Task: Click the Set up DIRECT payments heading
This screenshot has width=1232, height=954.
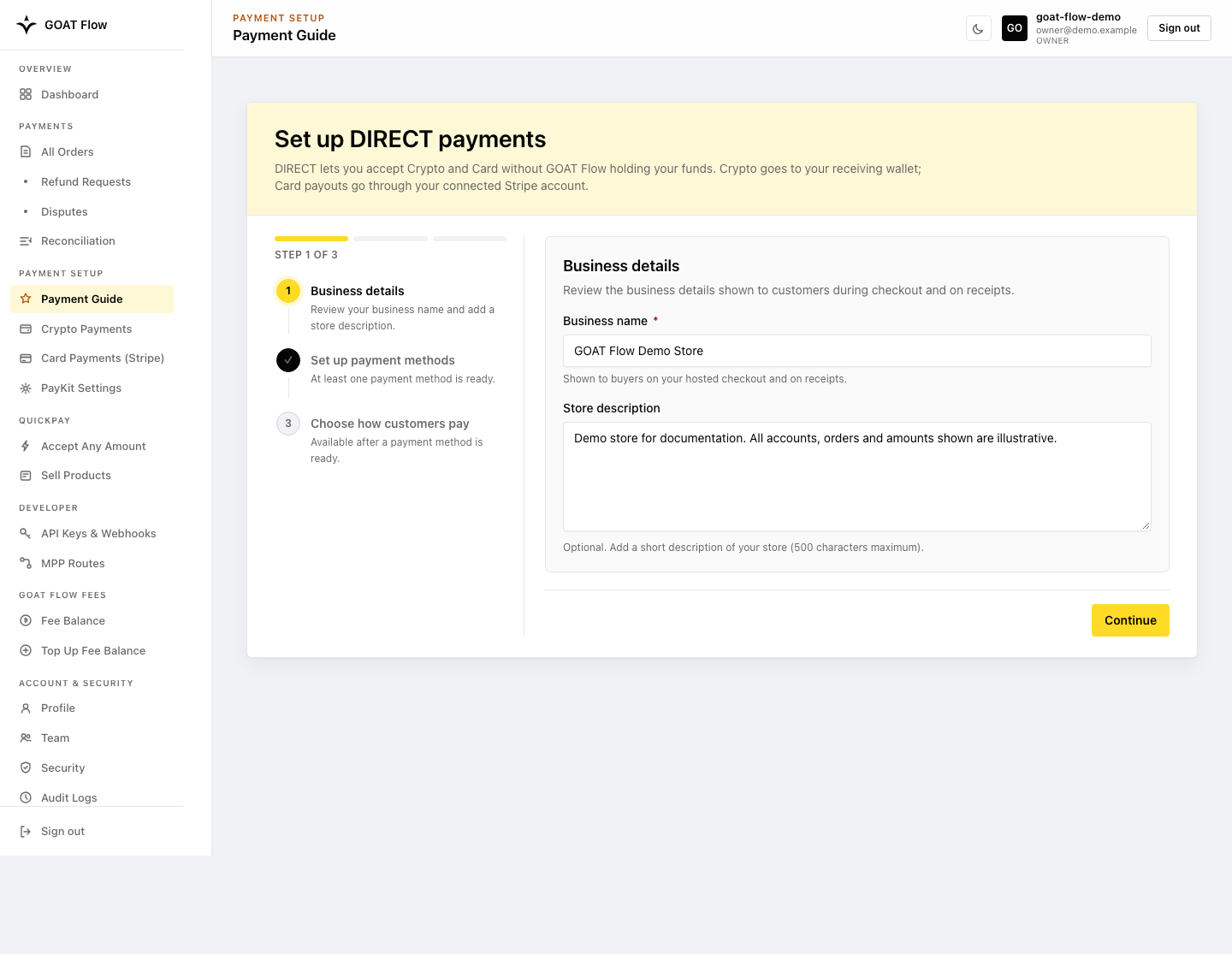Action: (x=411, y=139)
